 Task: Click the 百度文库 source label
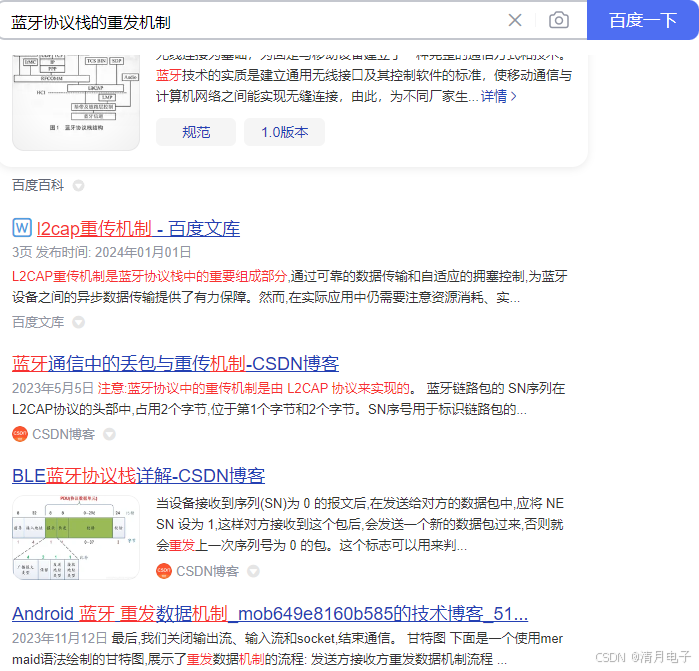click(x=38, y=322)
